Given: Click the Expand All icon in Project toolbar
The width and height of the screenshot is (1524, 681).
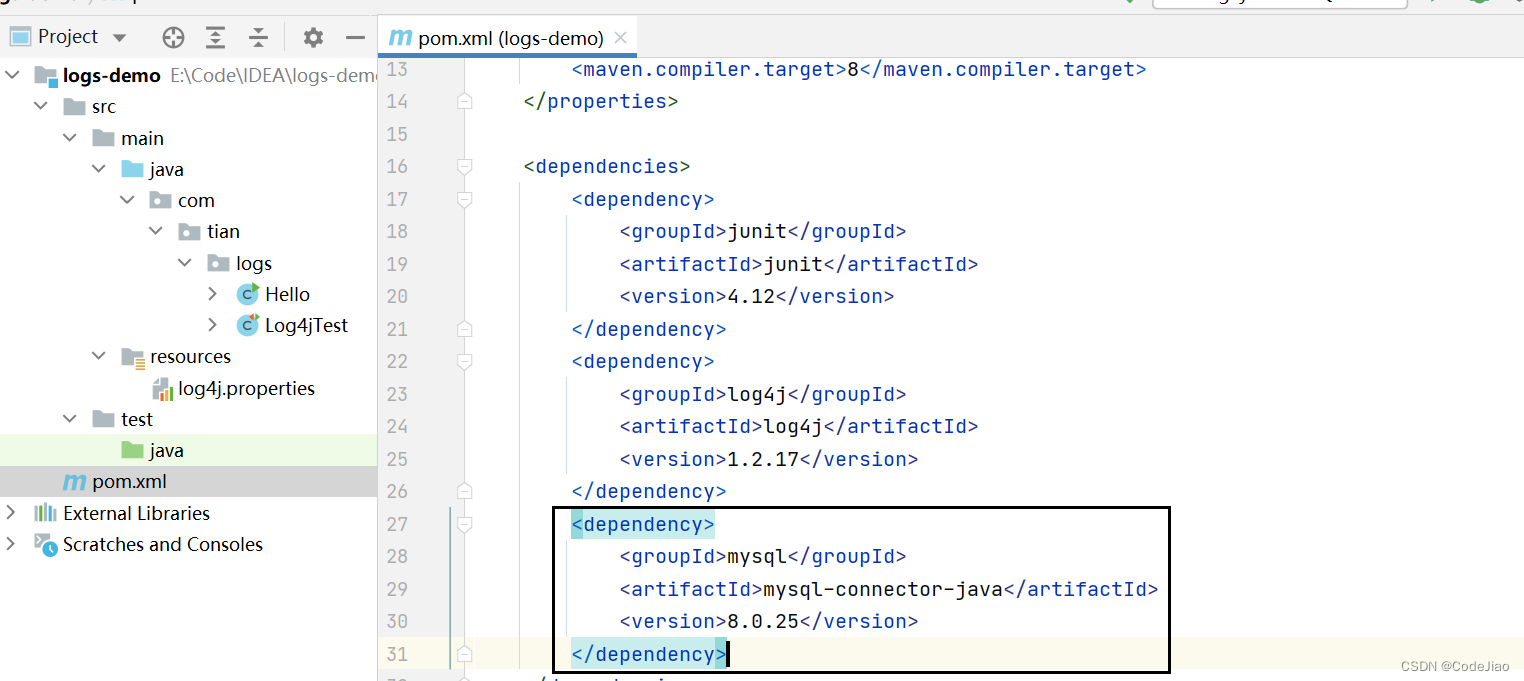Looking at the screenshot, I should tap(216, 38).
